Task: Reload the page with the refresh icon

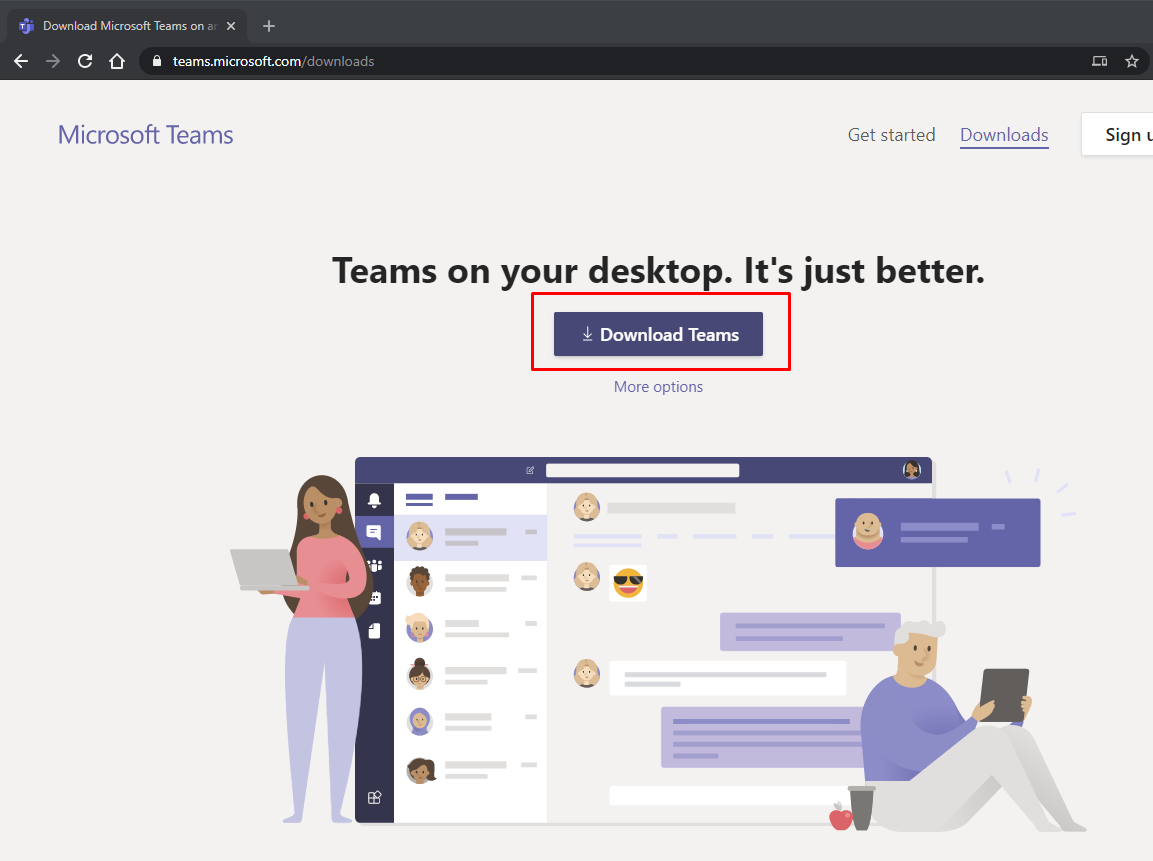Action: [x=85, y=61]
